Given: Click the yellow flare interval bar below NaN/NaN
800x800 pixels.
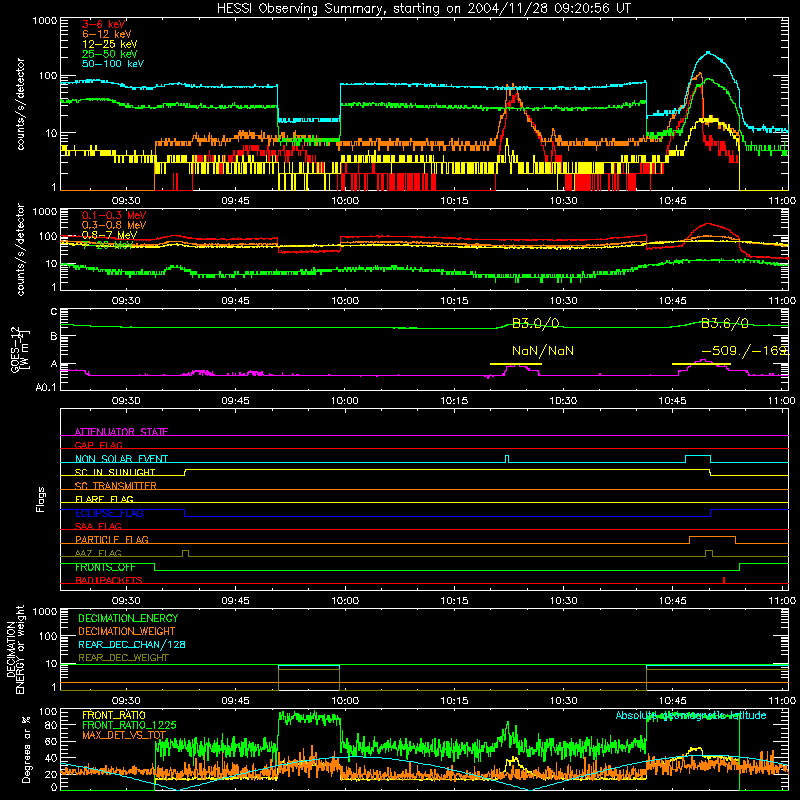Looking at the screenshot, I should [515, 364].
